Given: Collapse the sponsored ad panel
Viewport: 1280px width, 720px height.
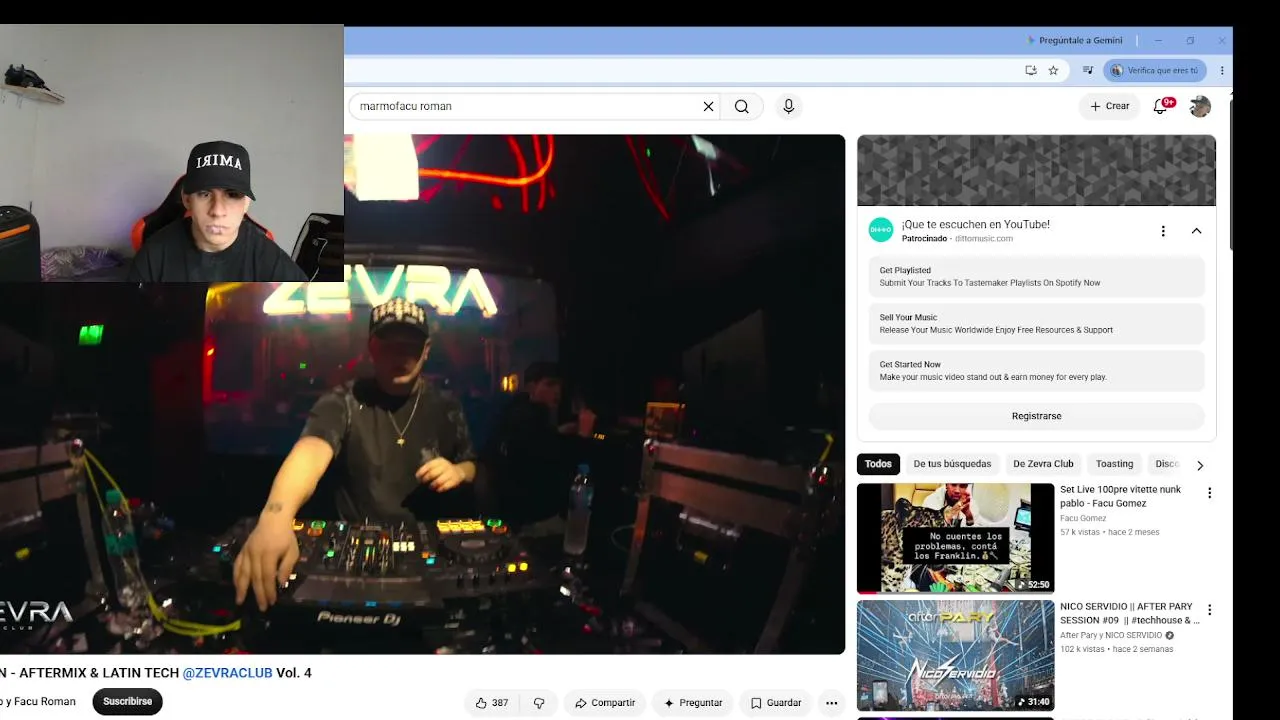Looking at the screenshot, I should point(1196,231).
